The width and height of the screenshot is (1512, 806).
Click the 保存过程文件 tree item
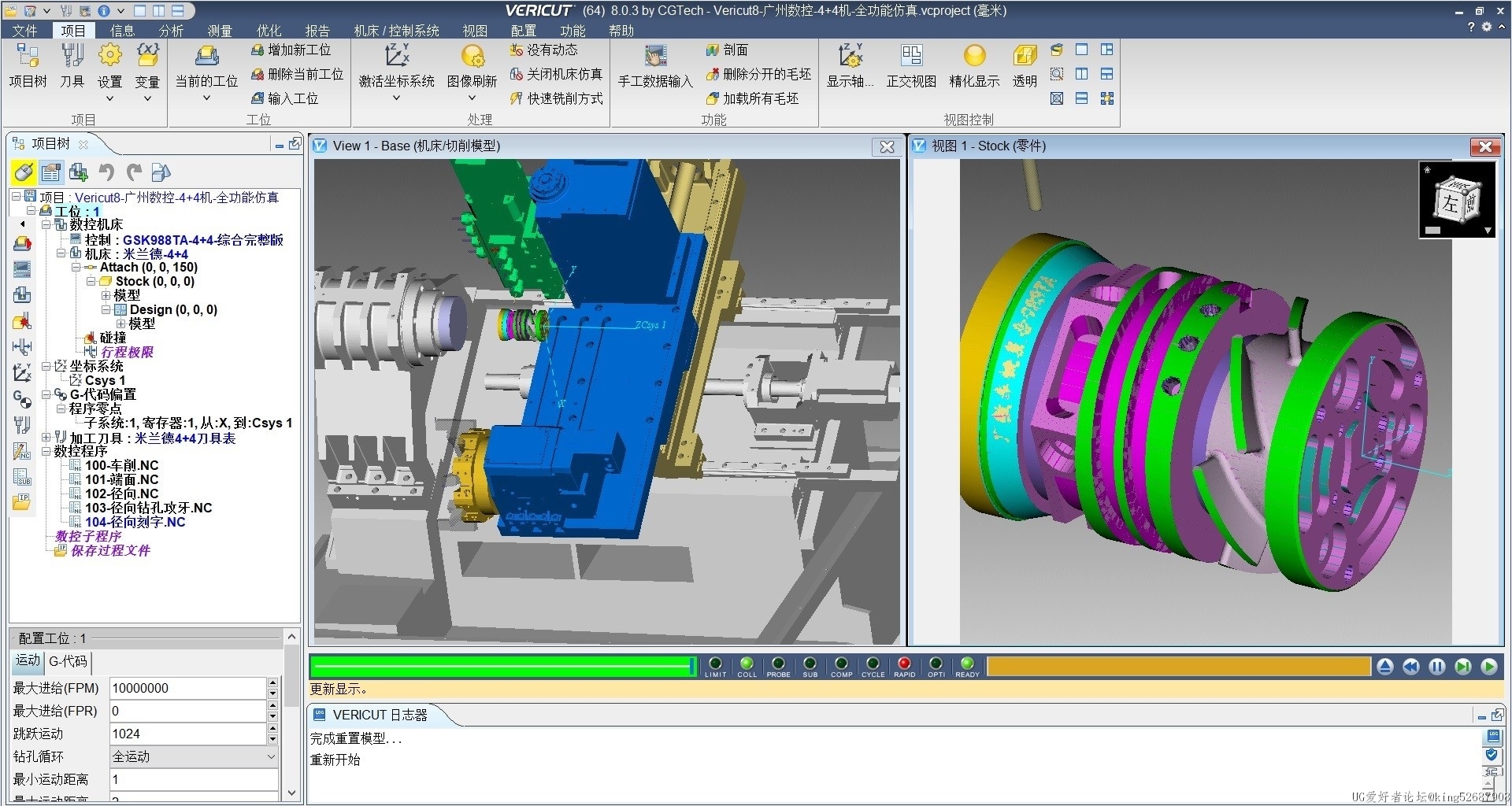[x=110, y=550]
